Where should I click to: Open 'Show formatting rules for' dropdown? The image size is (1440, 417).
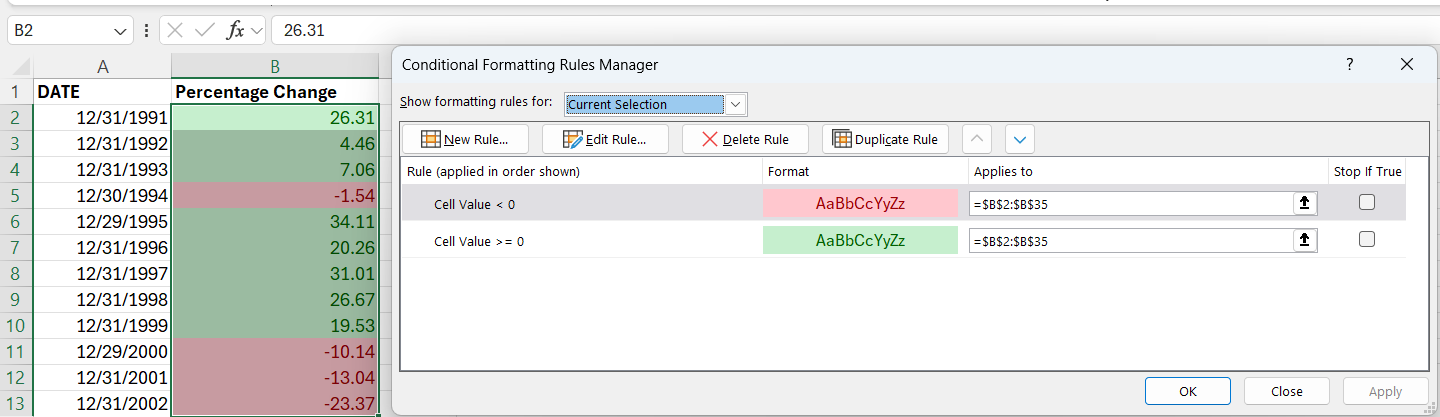pyautogui.click(x=736, y=104)
